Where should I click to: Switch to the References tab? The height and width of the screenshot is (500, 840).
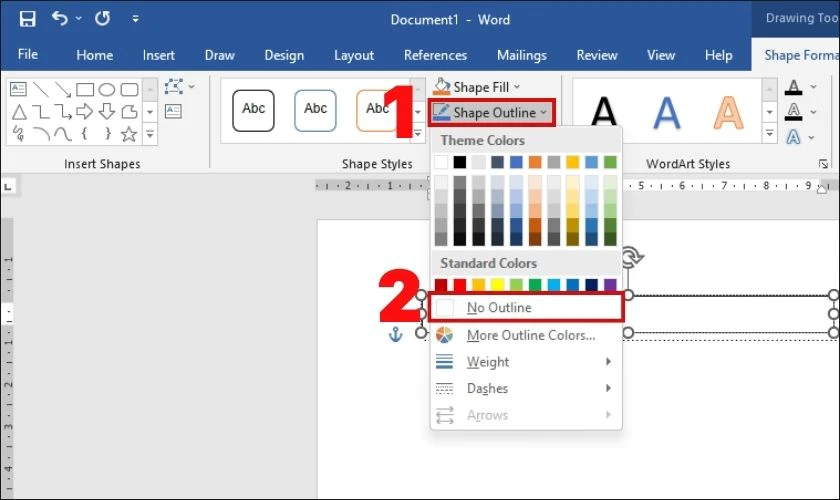click(435, 55)
